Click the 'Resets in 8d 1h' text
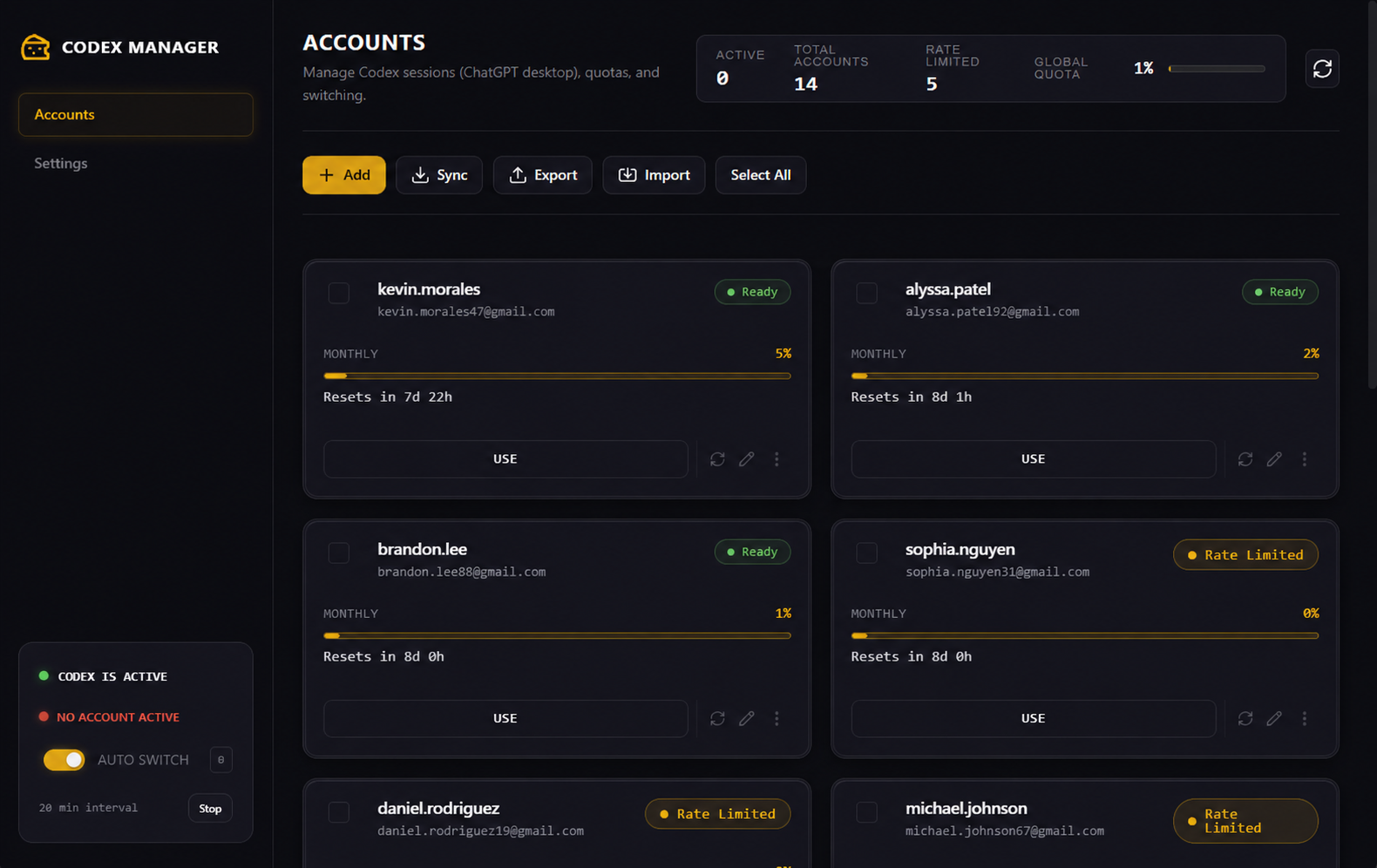1377x868 pixels. click(x=911, y=397)
